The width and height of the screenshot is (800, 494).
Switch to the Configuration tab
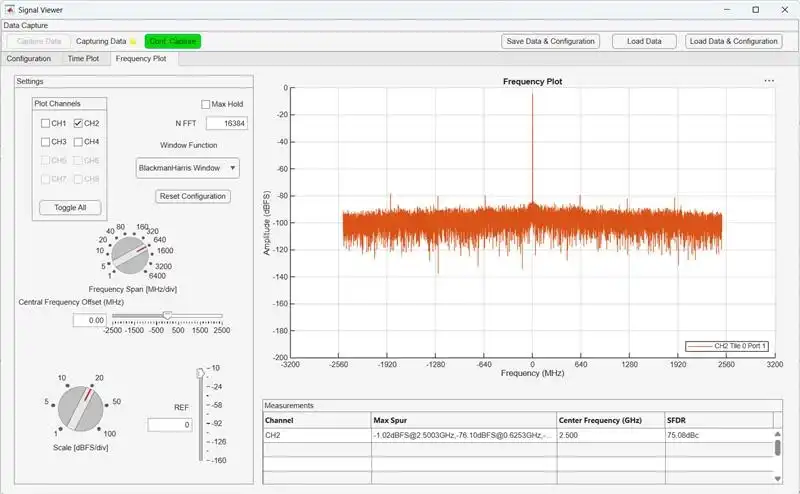(29, 59)
